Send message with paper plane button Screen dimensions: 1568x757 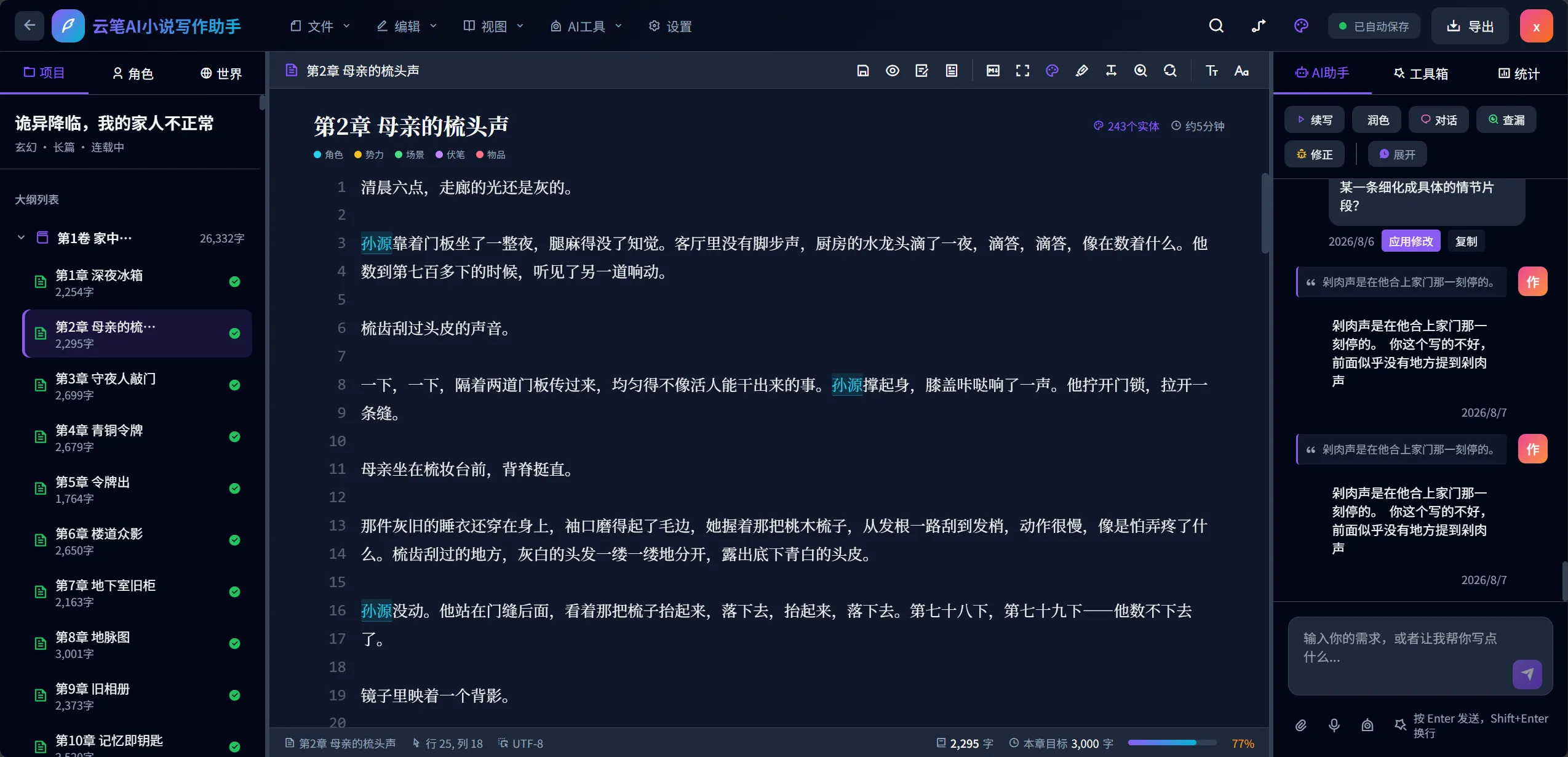coord(1527,675)
